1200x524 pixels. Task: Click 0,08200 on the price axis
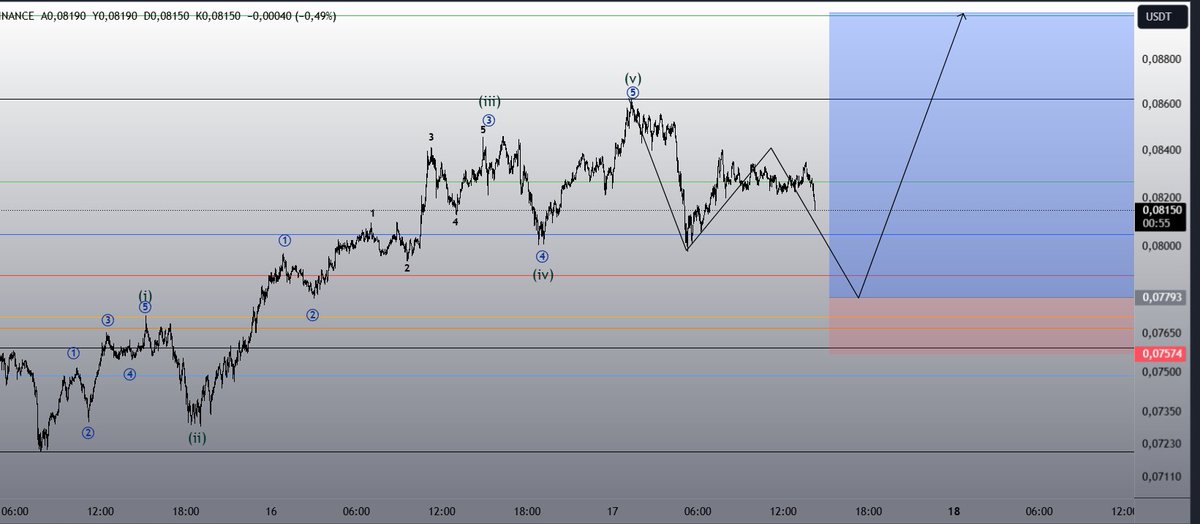point(1161,198)
